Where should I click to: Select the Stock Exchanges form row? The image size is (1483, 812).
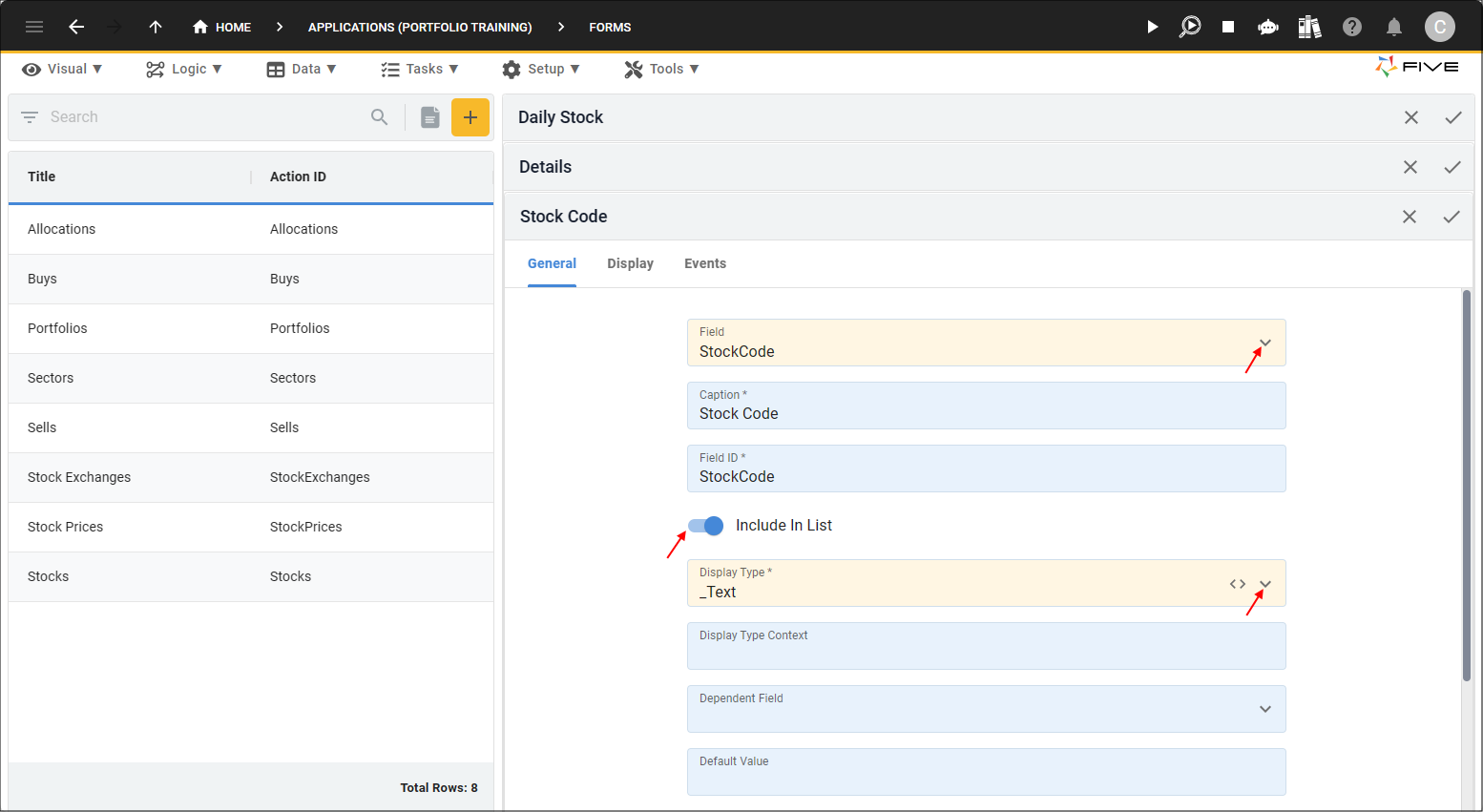pos(251,477)
